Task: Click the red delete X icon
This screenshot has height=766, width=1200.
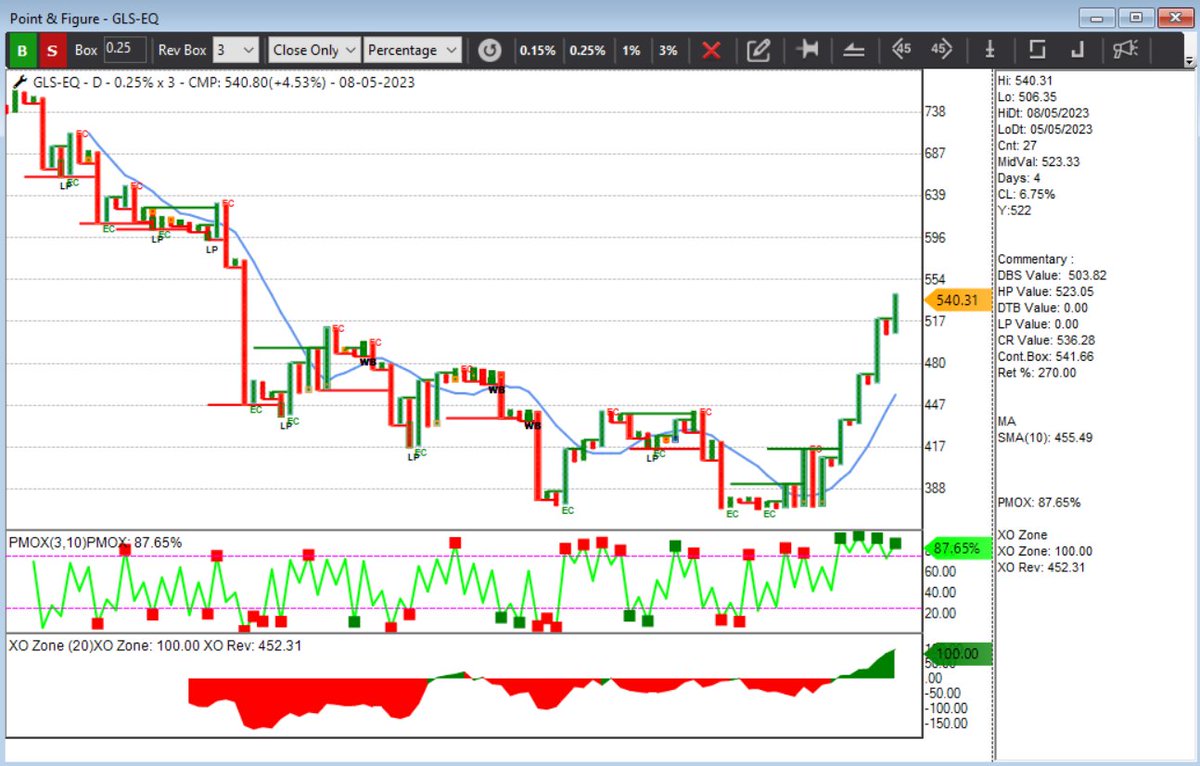Action: tap(713, 49)
